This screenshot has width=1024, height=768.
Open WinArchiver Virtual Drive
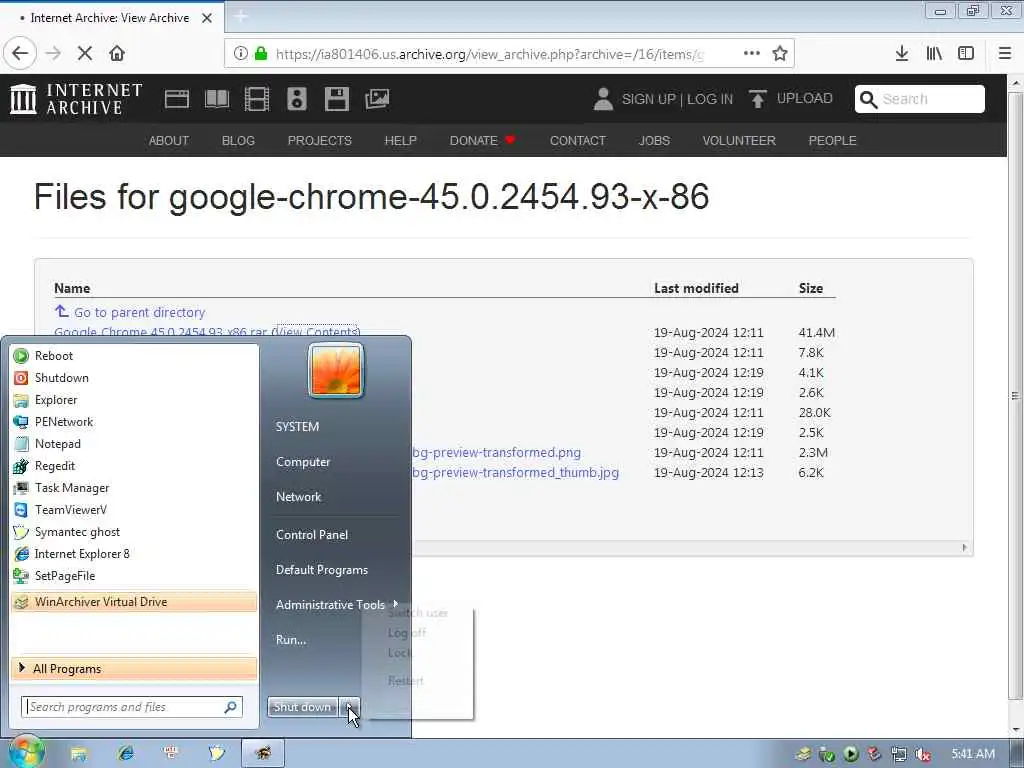click(134, 602)
